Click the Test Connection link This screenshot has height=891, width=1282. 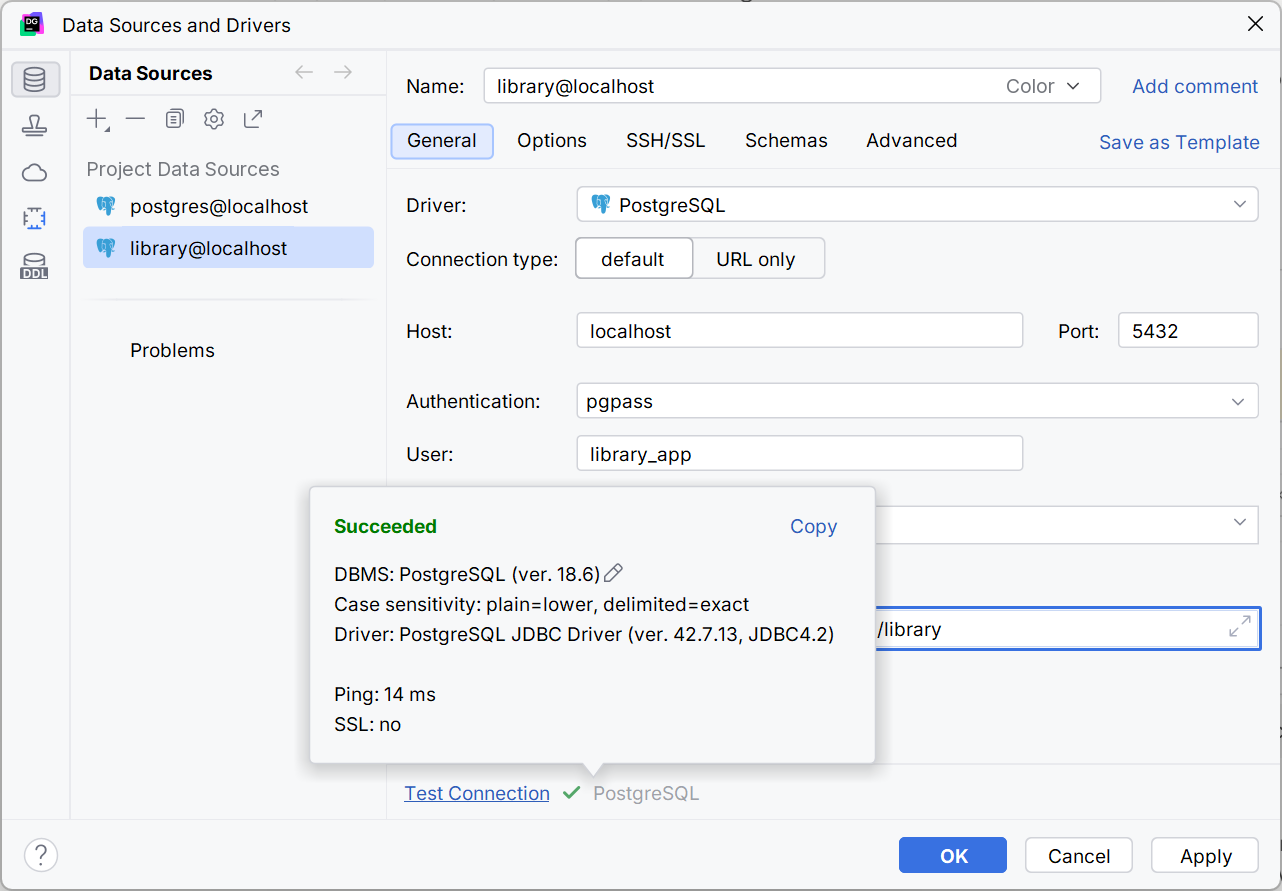(x=477, y=793)
